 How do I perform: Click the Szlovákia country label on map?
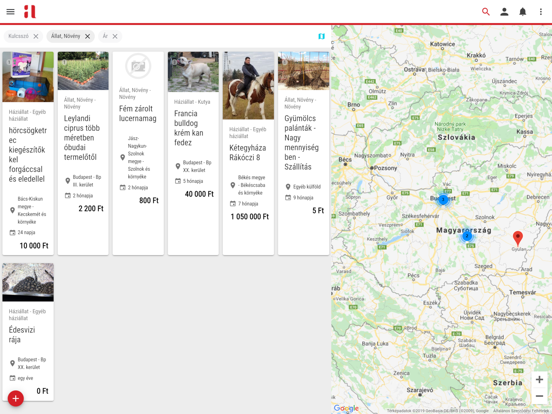click(x=456, y=137)
